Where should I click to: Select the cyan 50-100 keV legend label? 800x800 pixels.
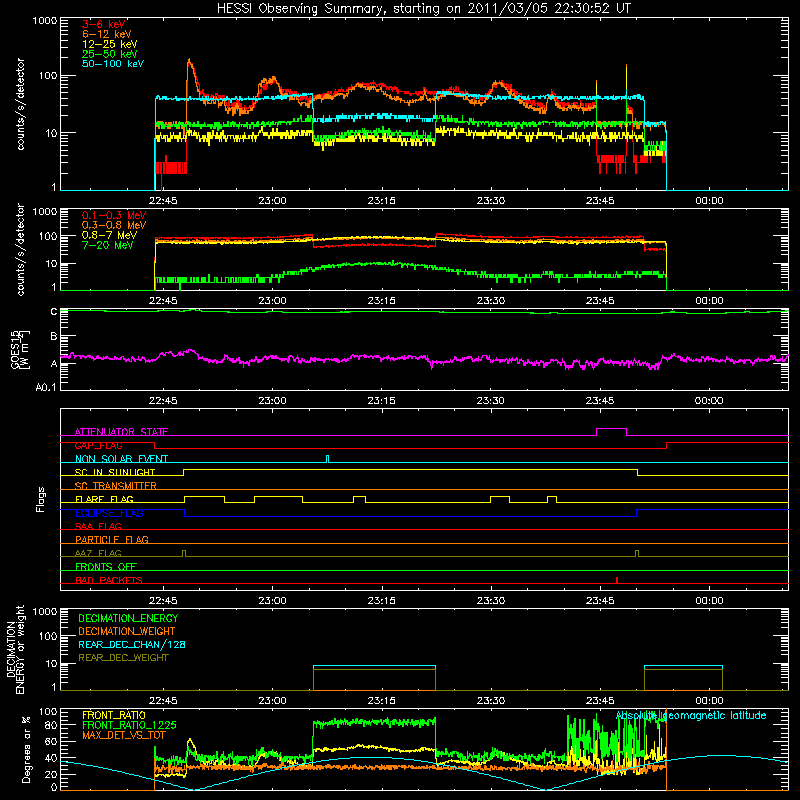tap(113, 64)
